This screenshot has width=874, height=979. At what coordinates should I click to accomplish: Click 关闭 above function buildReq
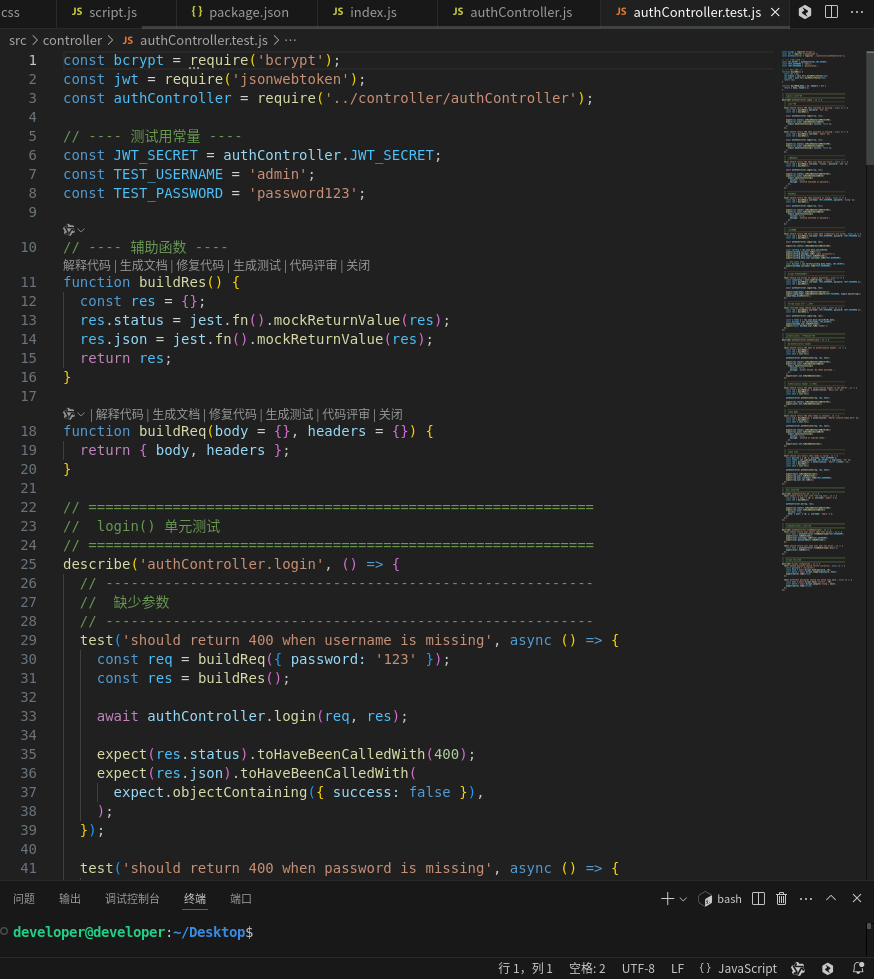coord(390,414)
